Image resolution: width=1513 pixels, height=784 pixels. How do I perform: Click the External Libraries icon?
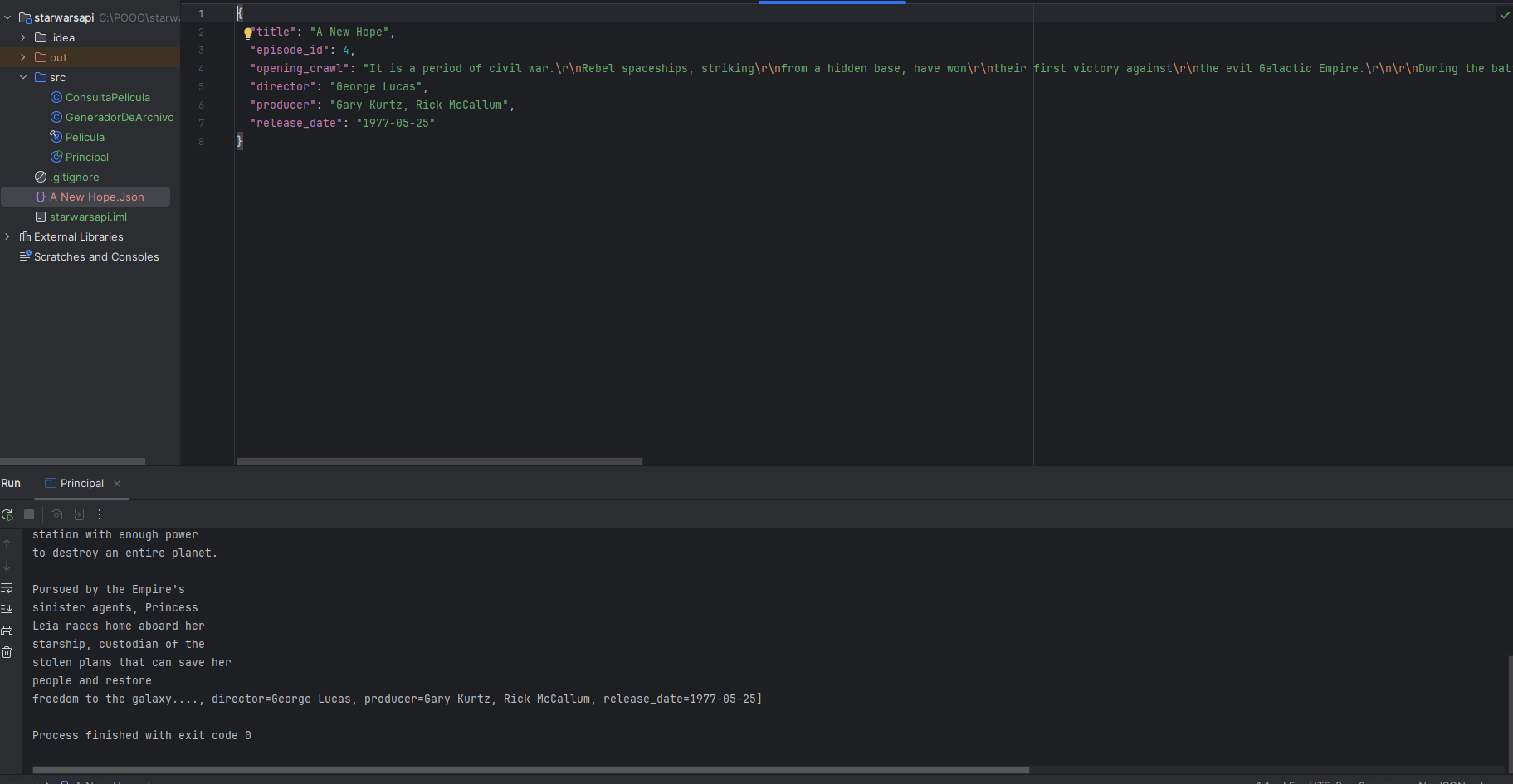(x=25, y=236)
